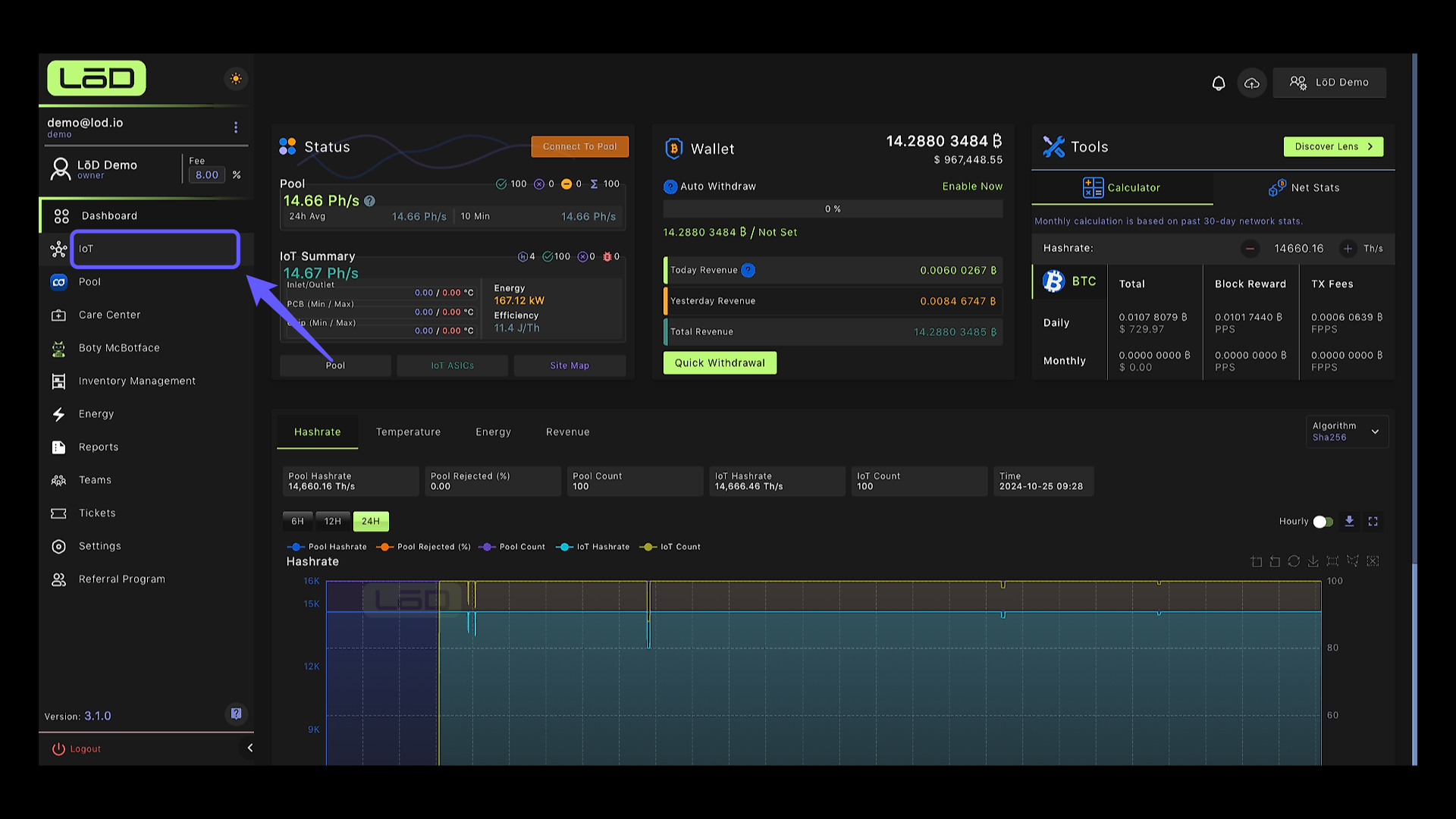Click Enable Now for Auto Withdraw
The image size is (1456, 819).
coord(972,187)
